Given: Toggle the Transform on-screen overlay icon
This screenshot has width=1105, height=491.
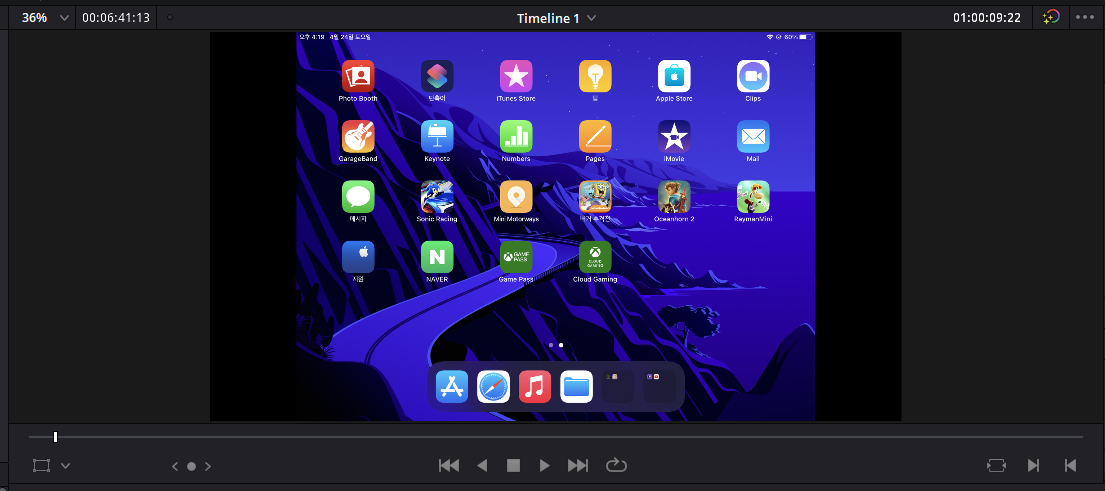Looking at the screenshot, I should [x=42, y=466].
